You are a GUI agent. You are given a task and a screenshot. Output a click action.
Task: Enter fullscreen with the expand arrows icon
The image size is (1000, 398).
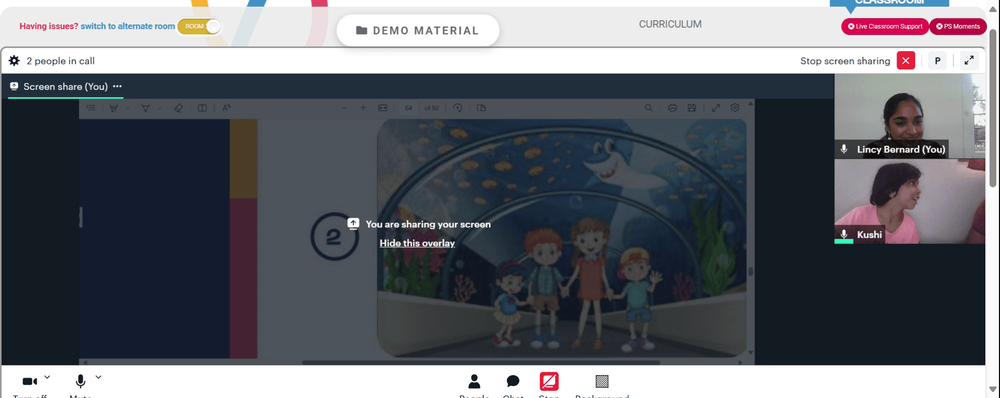(x=969, y=61)
